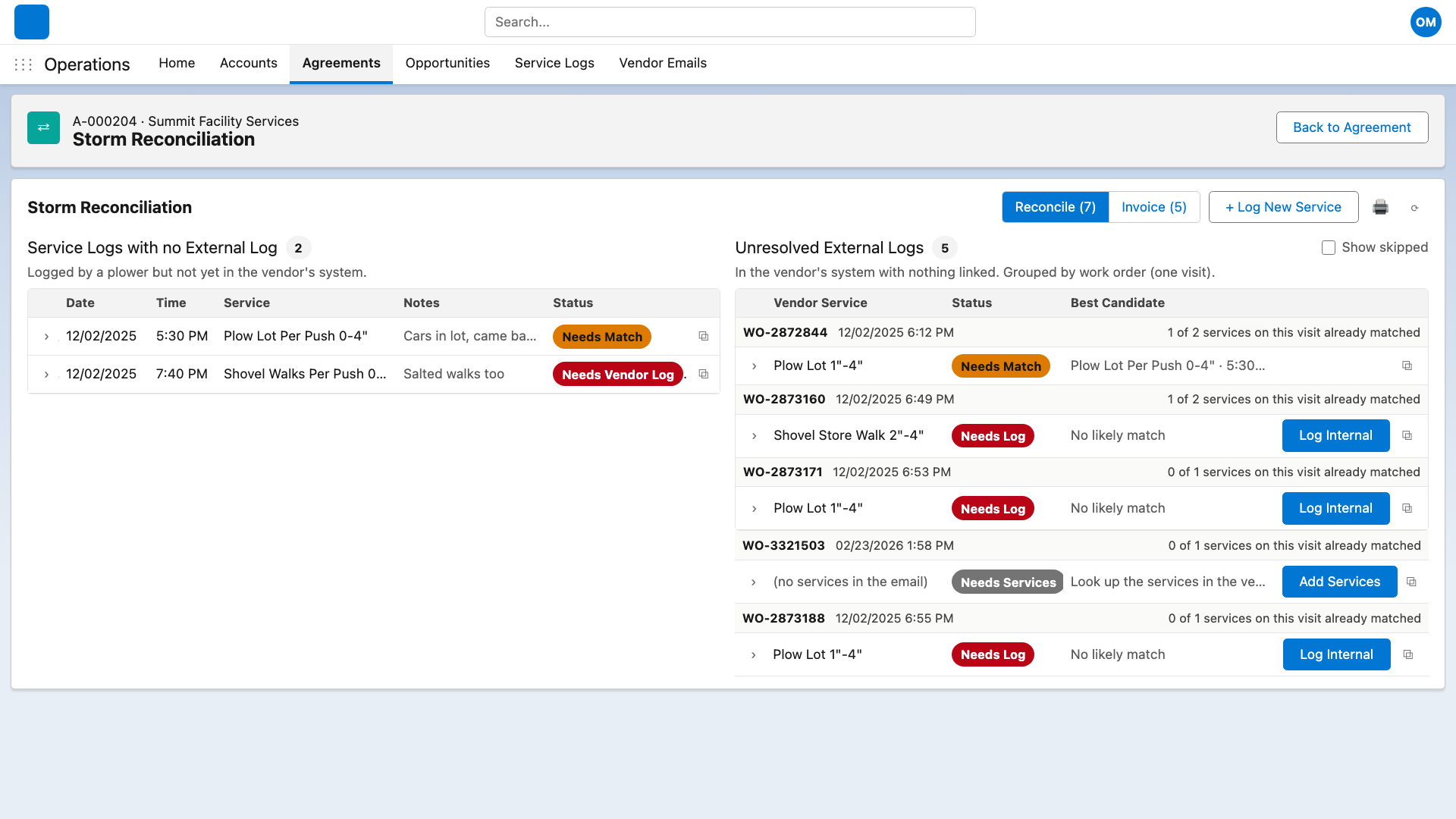Expand Plow Lot row under WO-2873171
The height and width of the screenshot is (819, 1456).
tap(754, 509)
